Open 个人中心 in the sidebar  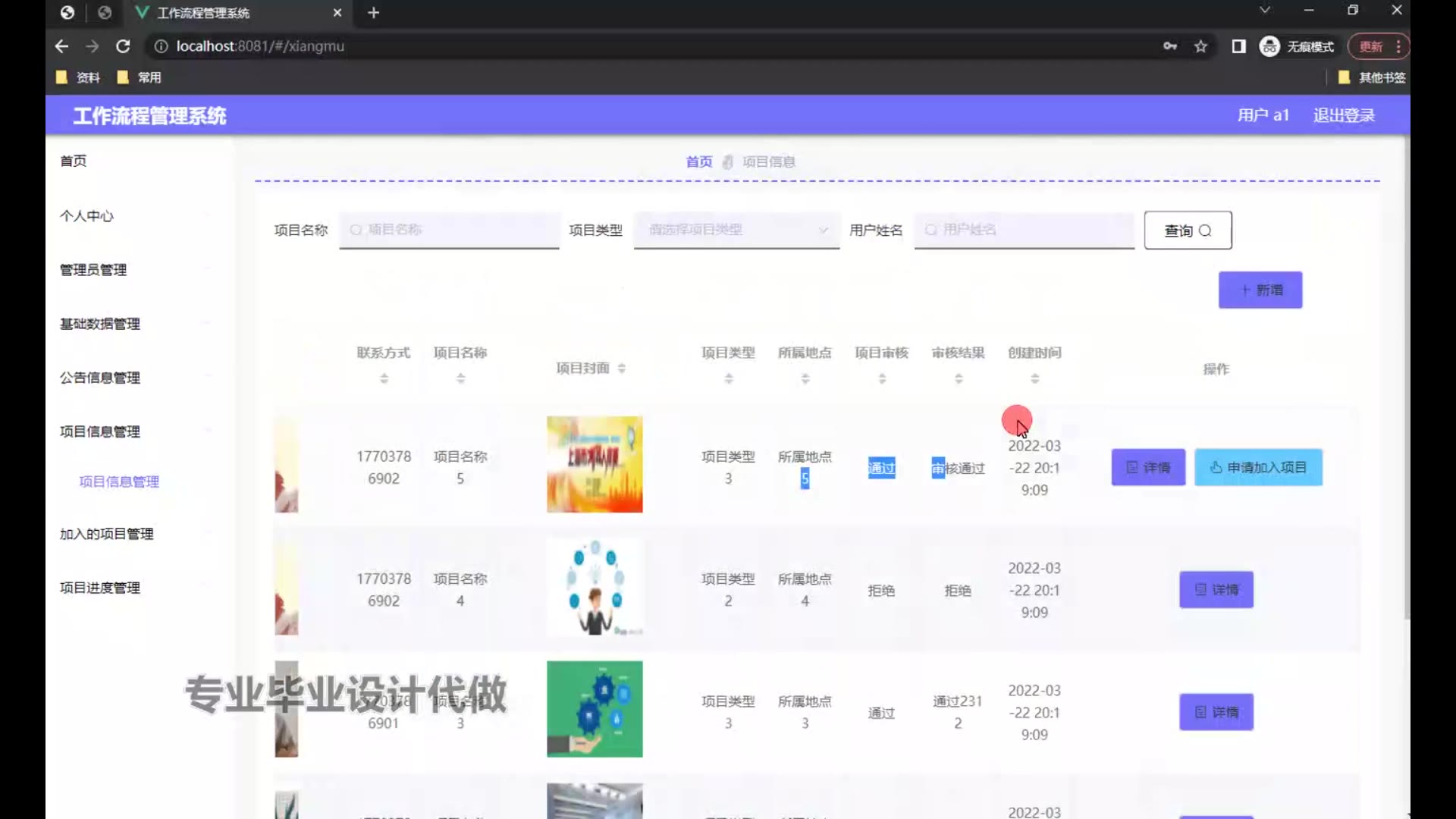coord(86,216)
